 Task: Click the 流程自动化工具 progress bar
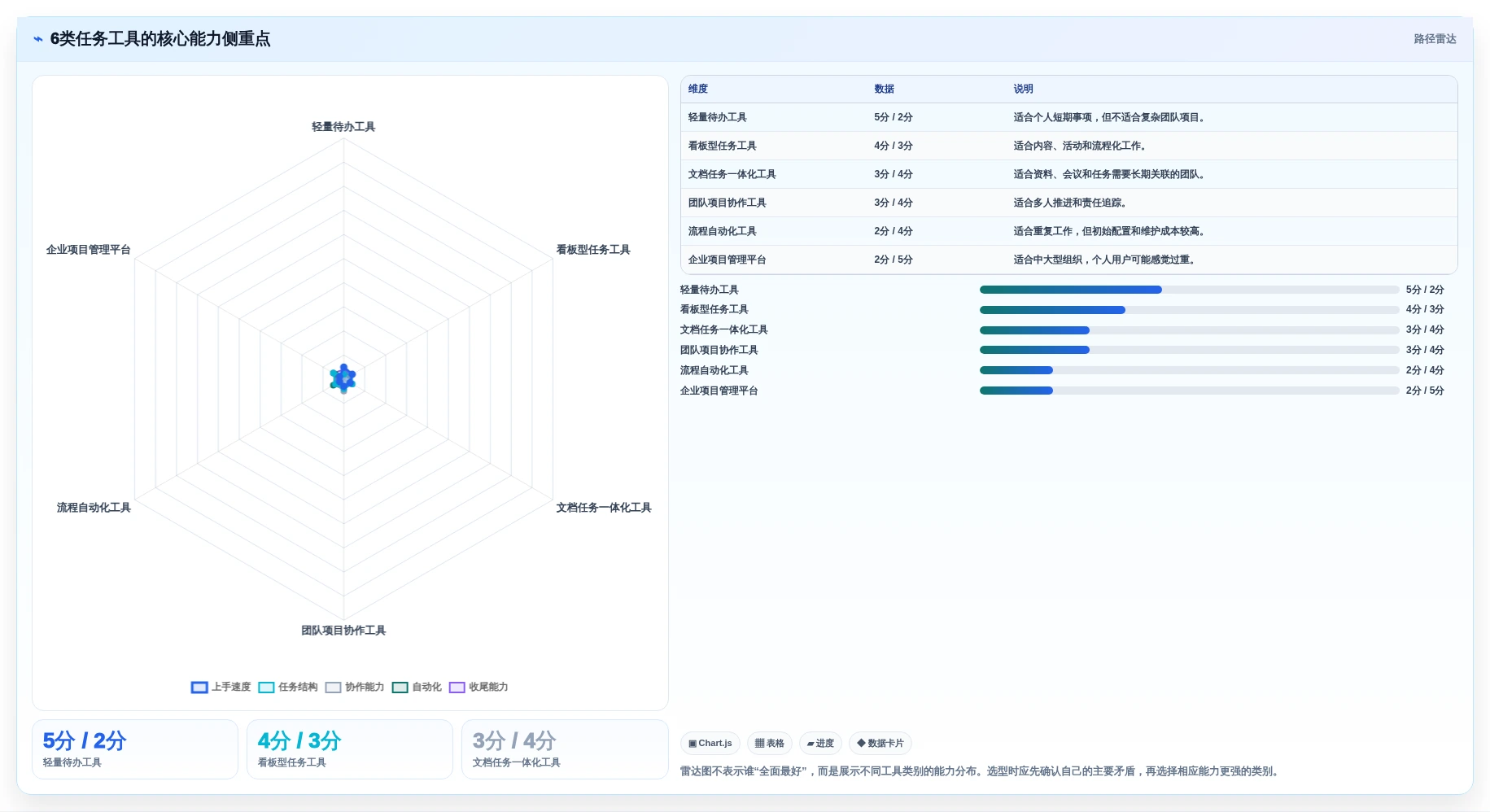(x=1190, y=370)
